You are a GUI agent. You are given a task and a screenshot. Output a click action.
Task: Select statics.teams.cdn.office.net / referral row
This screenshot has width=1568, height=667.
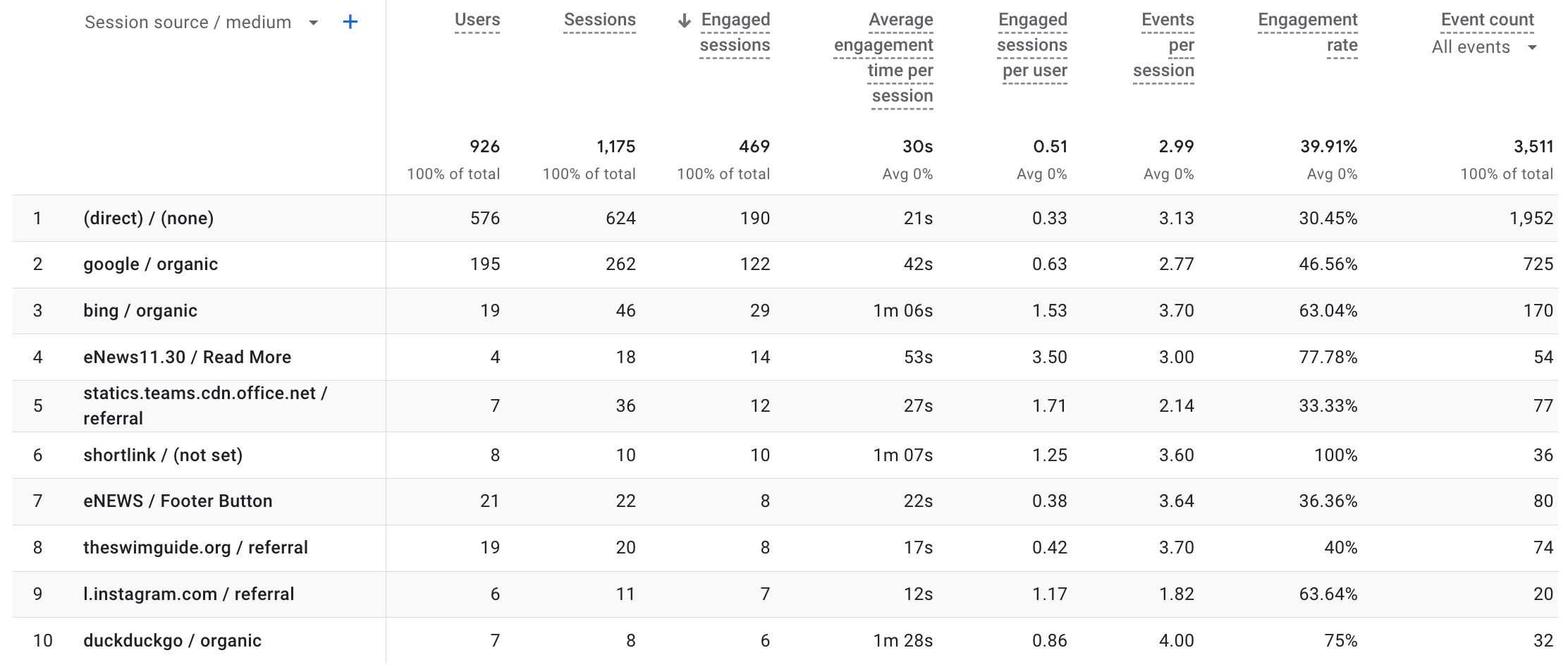point(204,405)
